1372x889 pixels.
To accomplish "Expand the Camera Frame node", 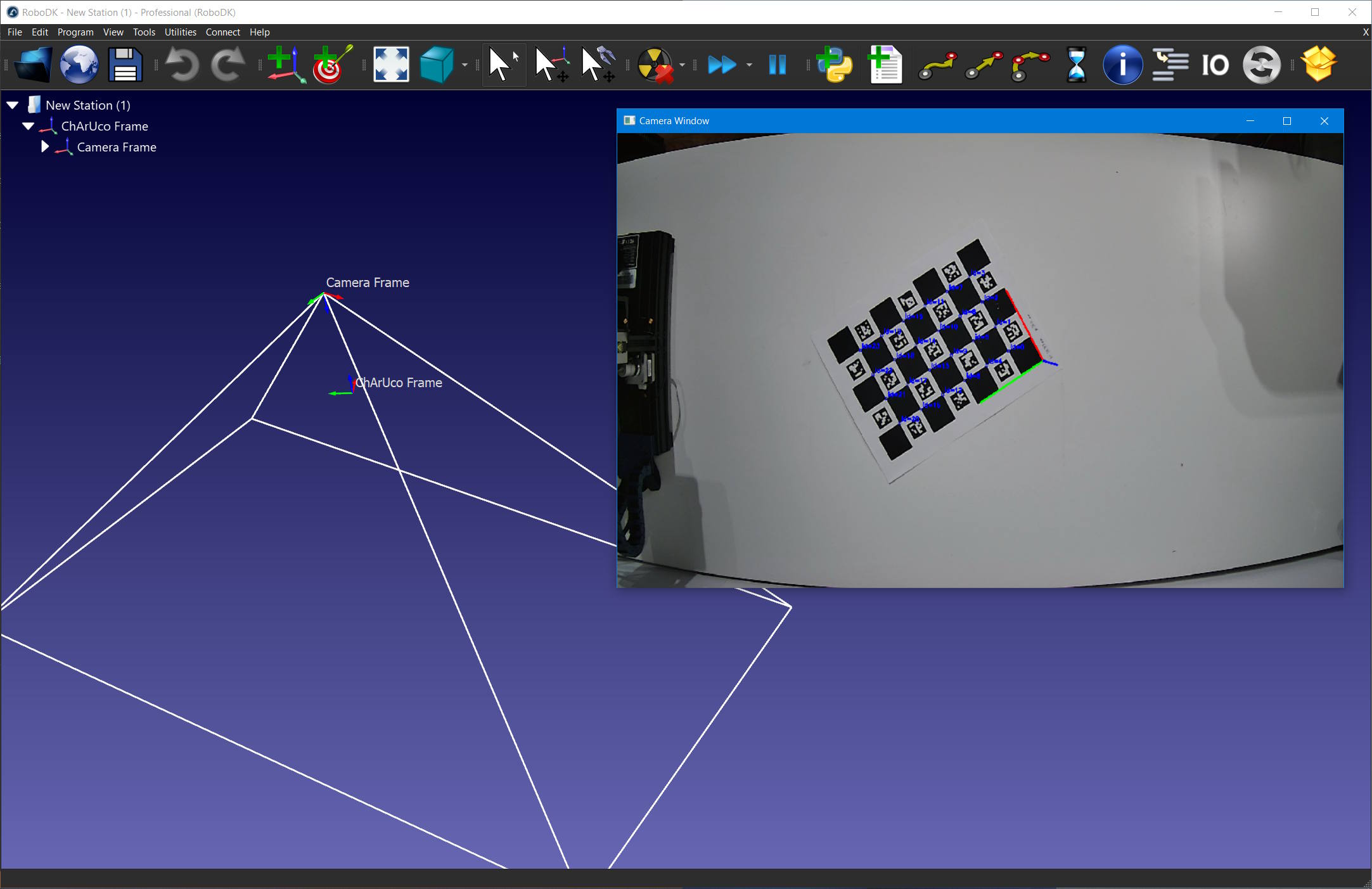I will (44, 146).
